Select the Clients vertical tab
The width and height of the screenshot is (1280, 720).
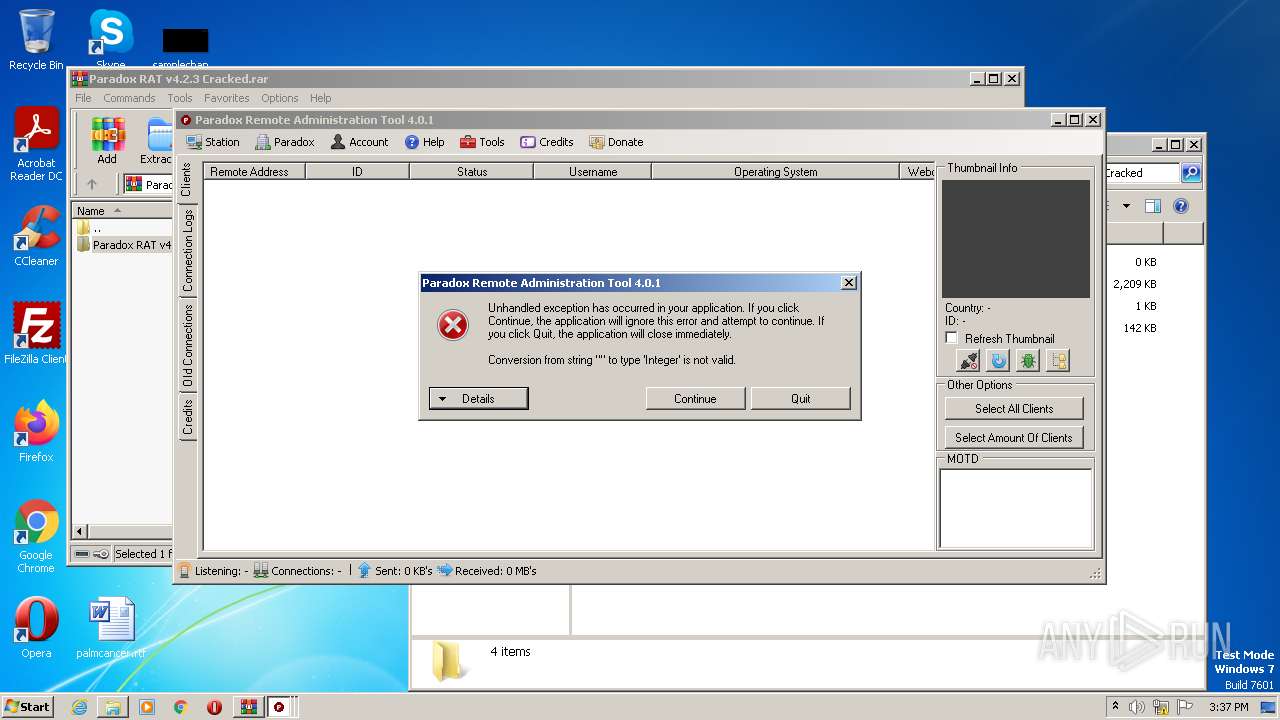(187, 180)
